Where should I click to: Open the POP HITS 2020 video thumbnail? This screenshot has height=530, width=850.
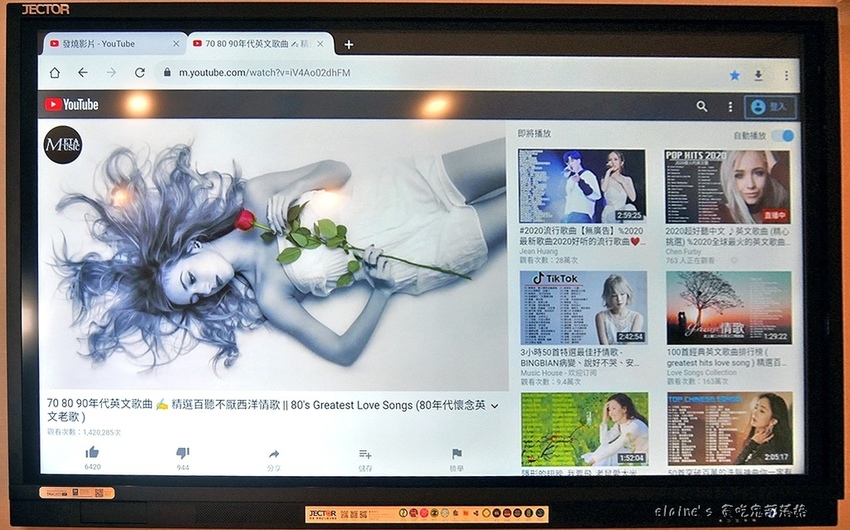727,186
